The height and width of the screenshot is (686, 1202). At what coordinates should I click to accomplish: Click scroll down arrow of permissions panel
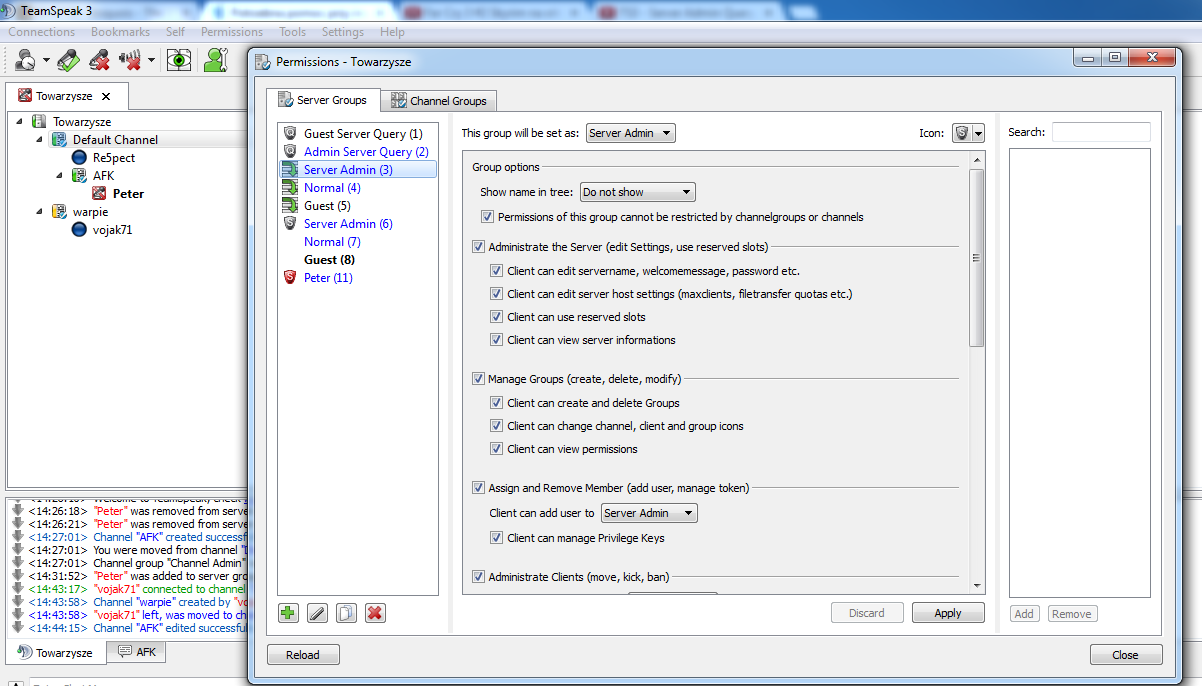click(977, 586)
